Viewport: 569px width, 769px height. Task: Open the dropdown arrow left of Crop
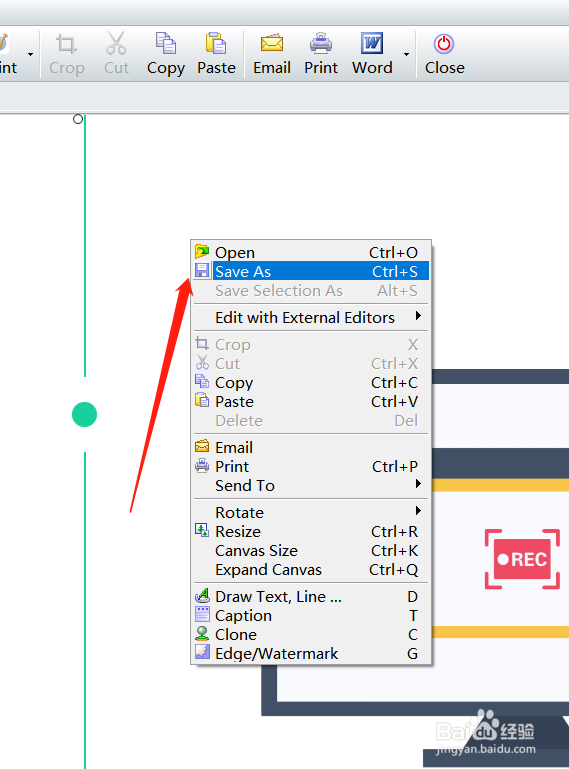tap(30, 54)
